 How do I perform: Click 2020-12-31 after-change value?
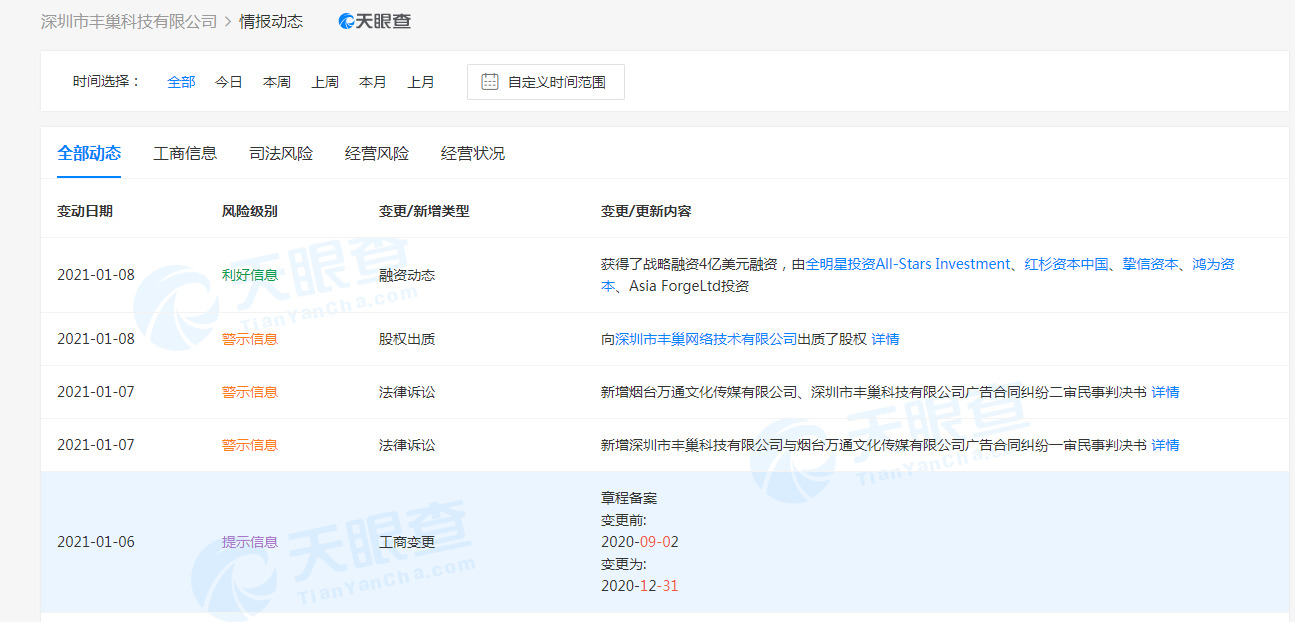coord(640,586)
